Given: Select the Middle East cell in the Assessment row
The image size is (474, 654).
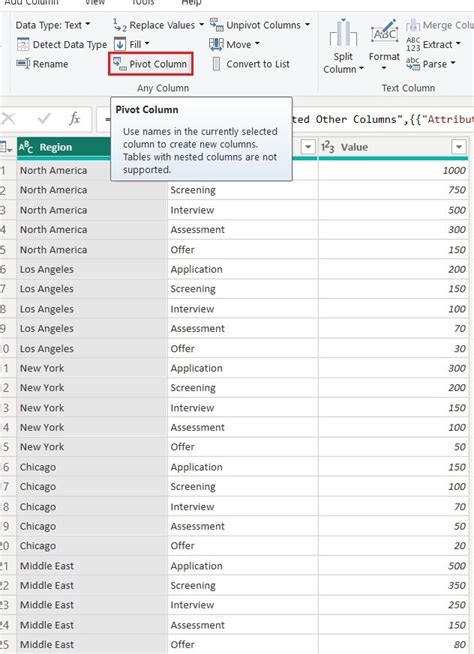Looking at the screenshot, I should pyautogui.click(x=92, y=625).
